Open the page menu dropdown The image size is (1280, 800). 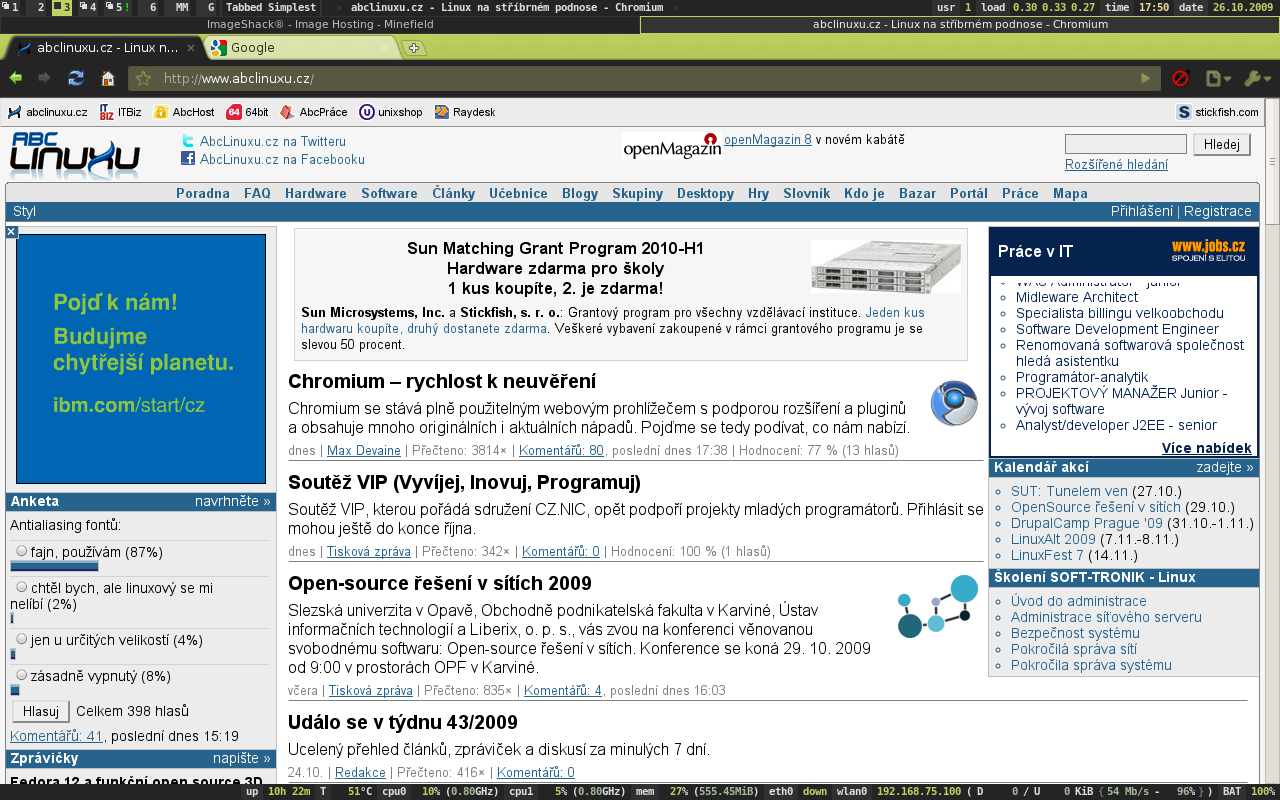click(x=1219, y=78)
